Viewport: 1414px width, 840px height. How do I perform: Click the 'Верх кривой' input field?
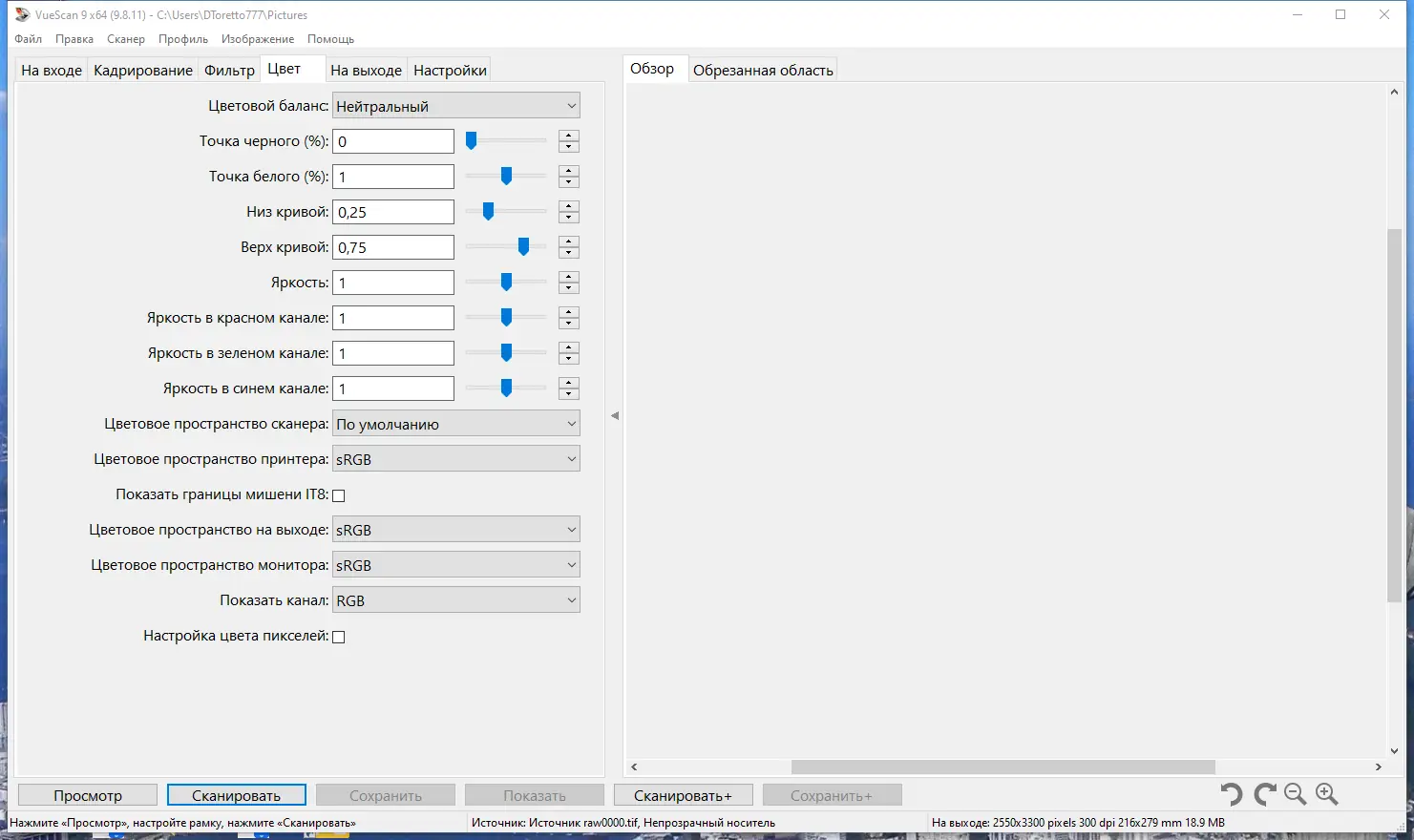393,247
